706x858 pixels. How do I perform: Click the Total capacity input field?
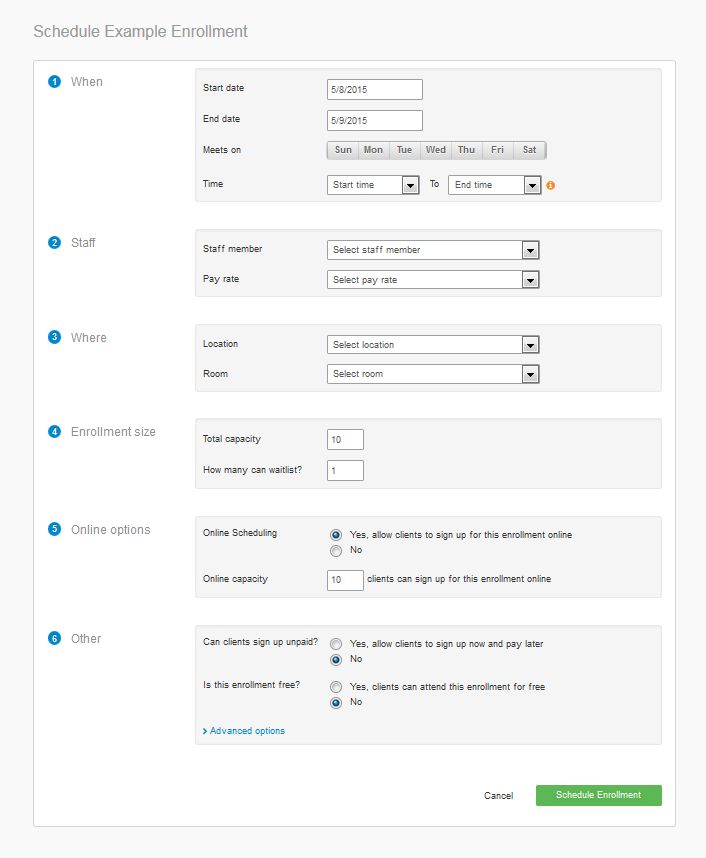[345, 439]
